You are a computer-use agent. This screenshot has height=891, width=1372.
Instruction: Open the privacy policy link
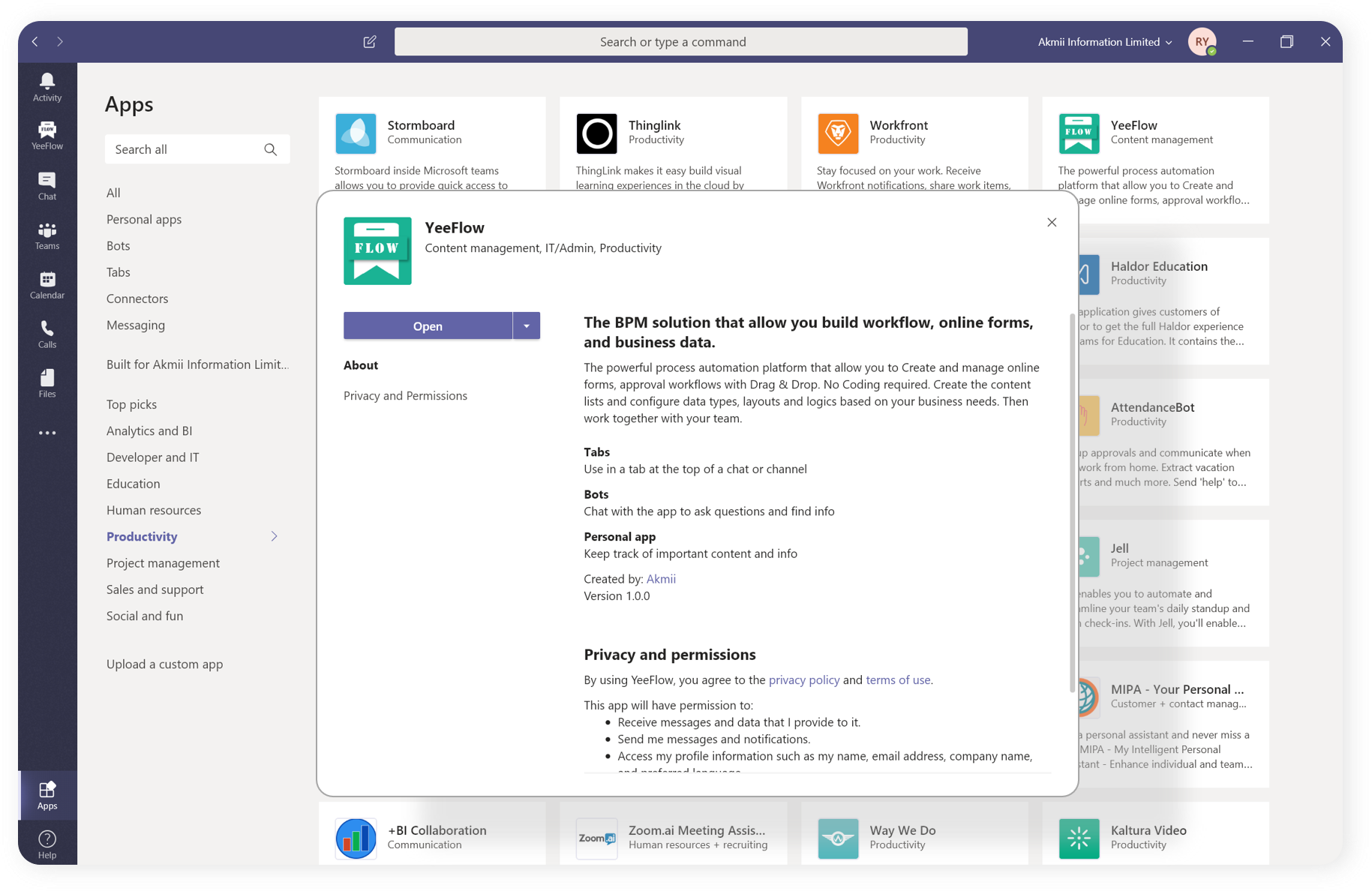[803, 679]
